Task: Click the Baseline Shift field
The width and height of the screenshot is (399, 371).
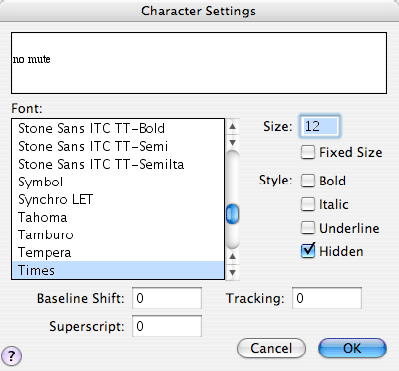Action: coord(167,298)
